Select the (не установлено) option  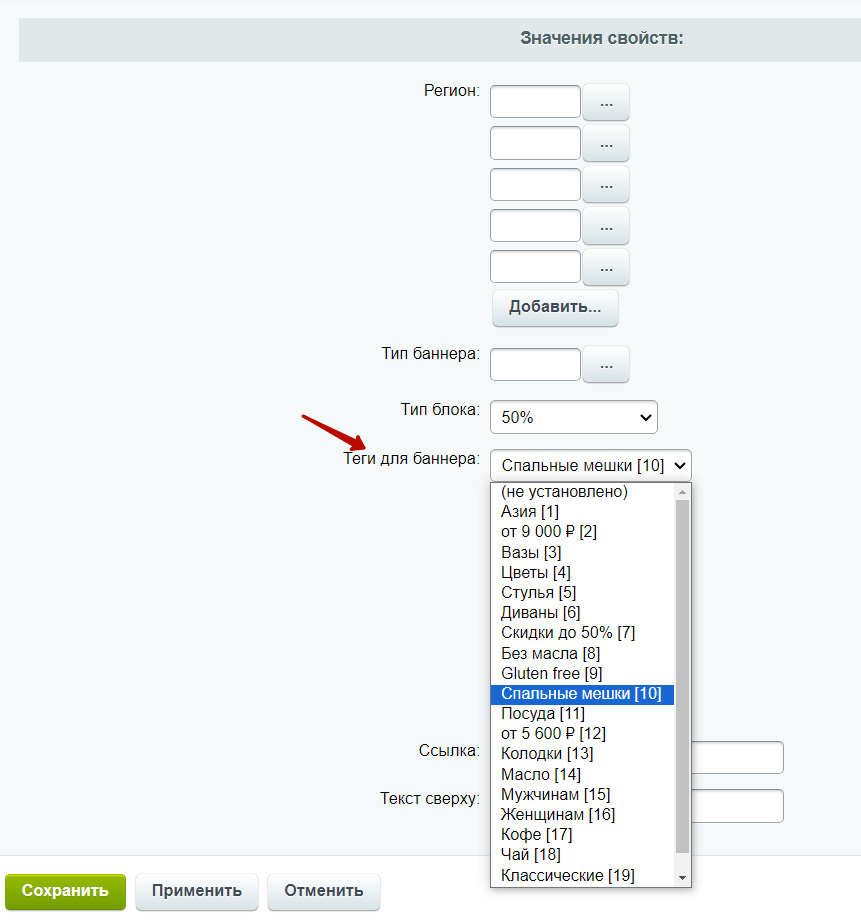[564, 492]
